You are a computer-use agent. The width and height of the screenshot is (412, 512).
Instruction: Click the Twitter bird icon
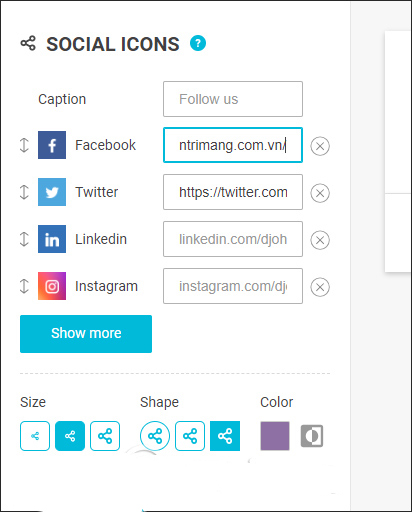pos(52,192)
